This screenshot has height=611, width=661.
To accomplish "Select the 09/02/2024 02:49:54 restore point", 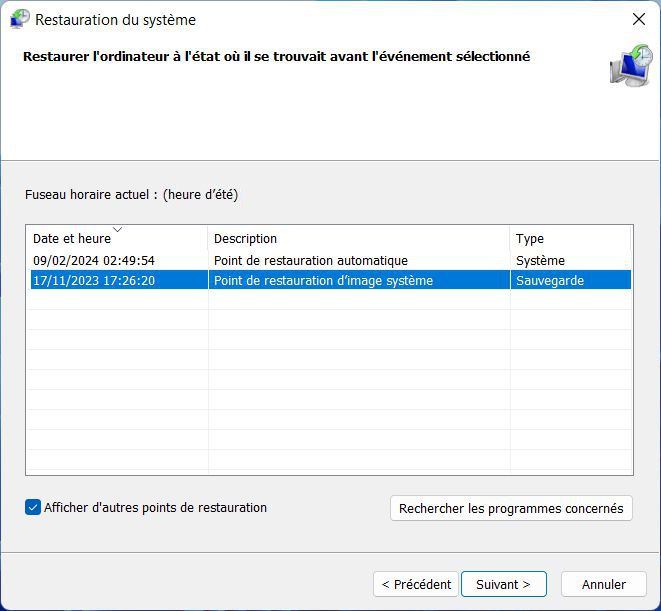I will pyautogui.click(x=331, y=261).
